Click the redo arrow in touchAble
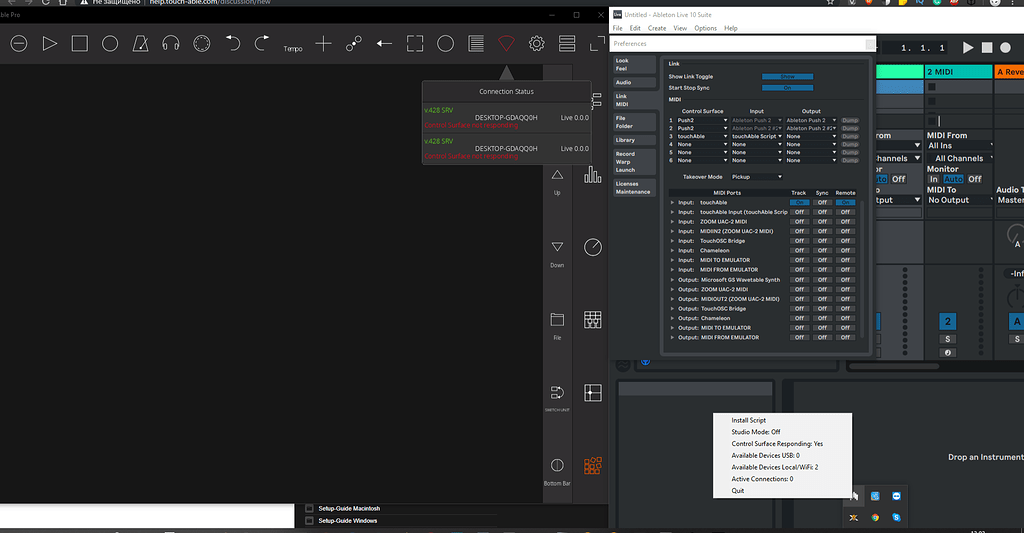The height and width of the screenshot is (533, 1024). coord(262,44)
